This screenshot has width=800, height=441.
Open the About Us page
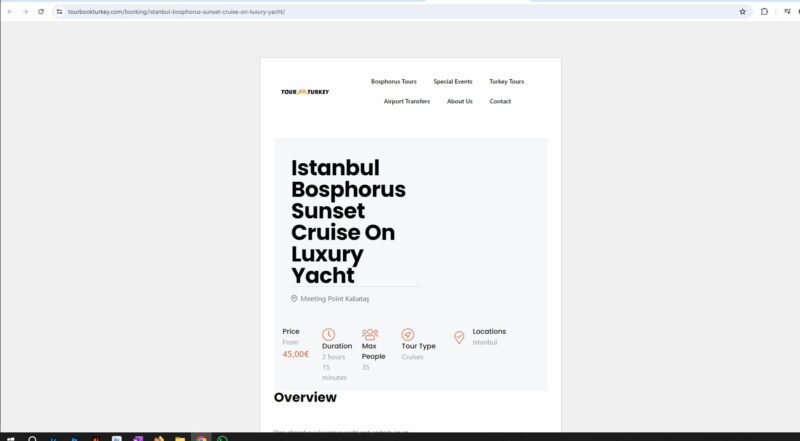(460, 101)
